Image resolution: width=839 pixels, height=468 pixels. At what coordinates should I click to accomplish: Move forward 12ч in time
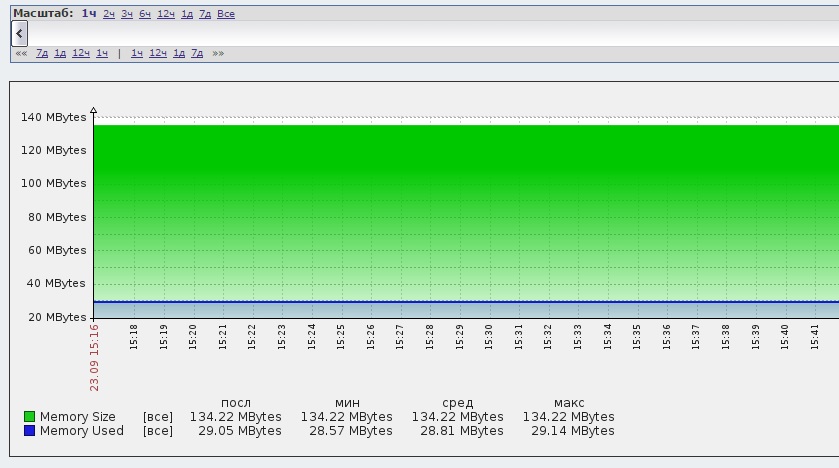click(x=158, y=53)
